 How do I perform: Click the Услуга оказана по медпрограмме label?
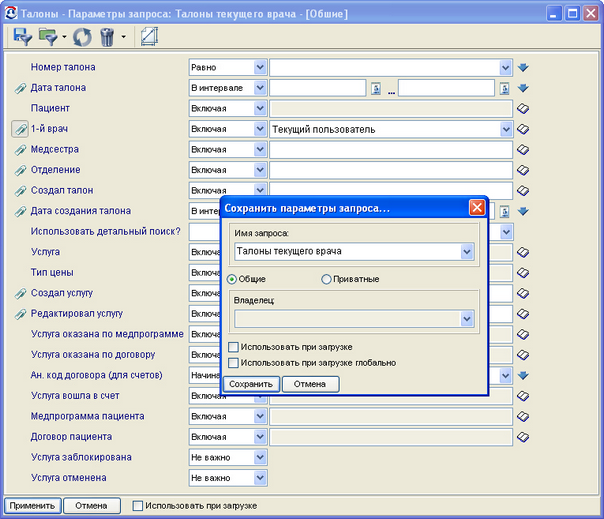point(107,334)
